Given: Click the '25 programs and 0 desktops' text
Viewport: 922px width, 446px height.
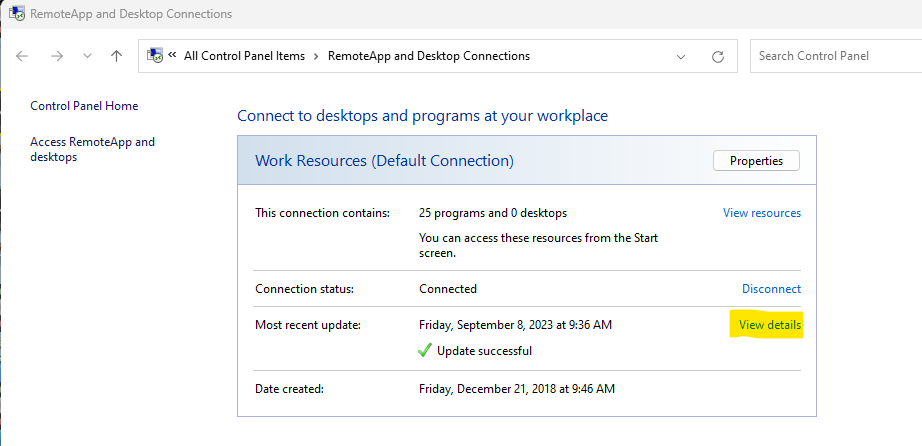Looking at the screenshot, I should [493, 213].
